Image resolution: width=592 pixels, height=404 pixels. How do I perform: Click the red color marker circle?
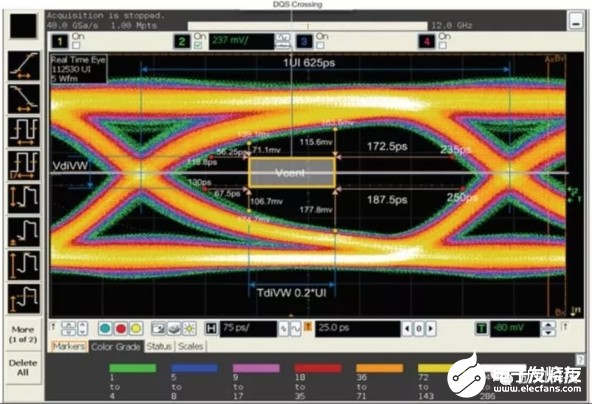pos(120,328)
